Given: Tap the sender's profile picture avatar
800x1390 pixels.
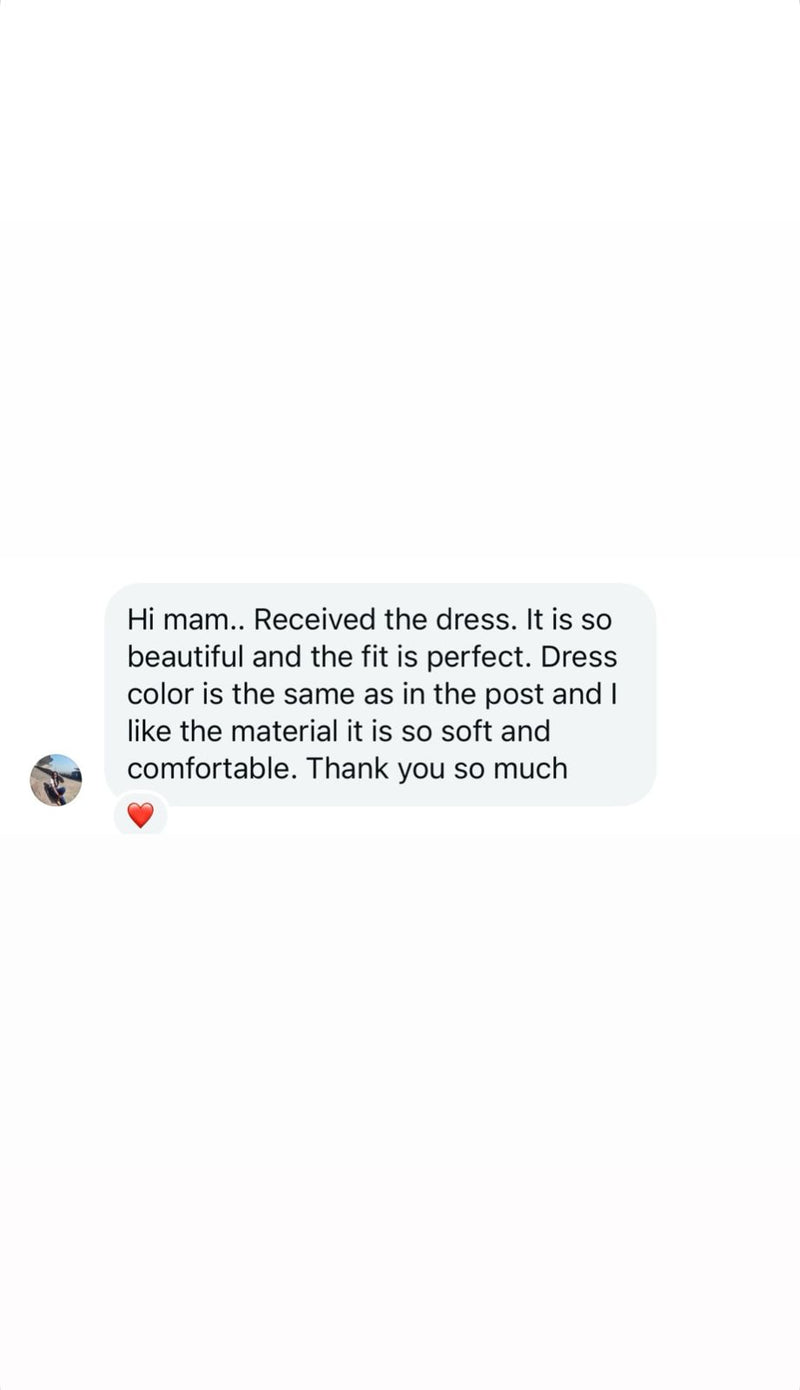Looking at the screenshot, I should (x=56, y=780).
